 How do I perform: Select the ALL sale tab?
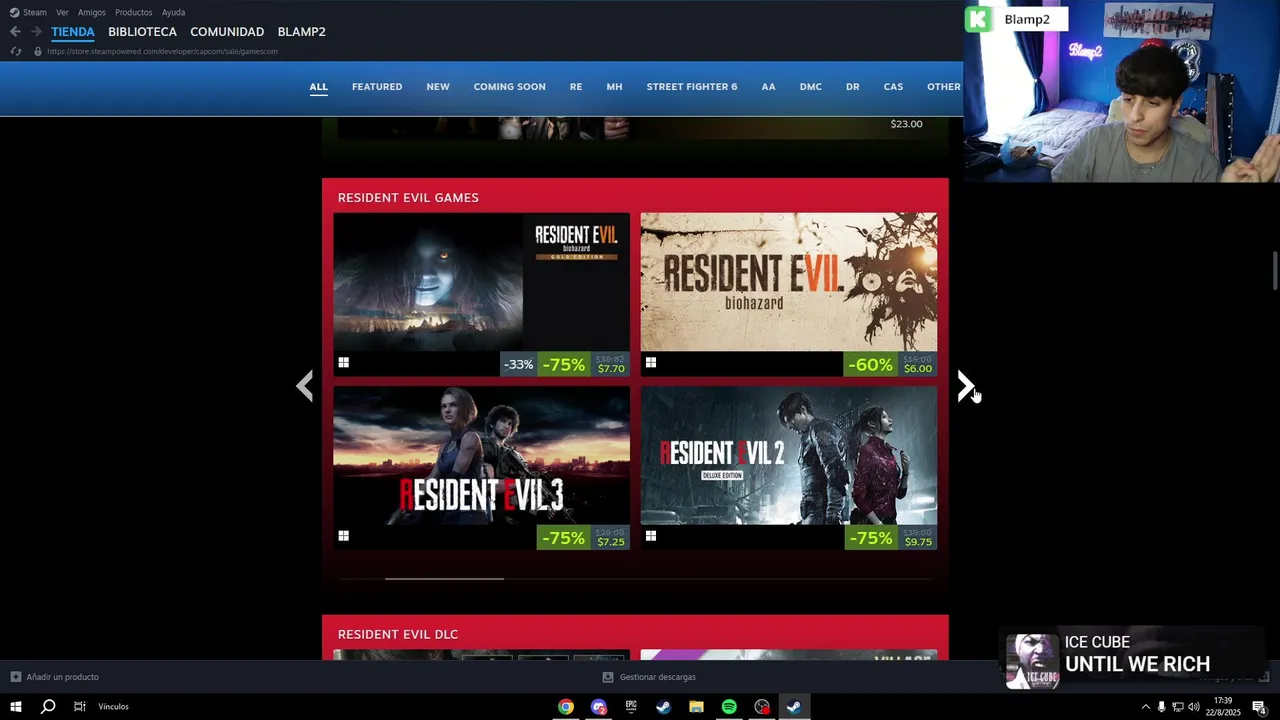(318, 87)
